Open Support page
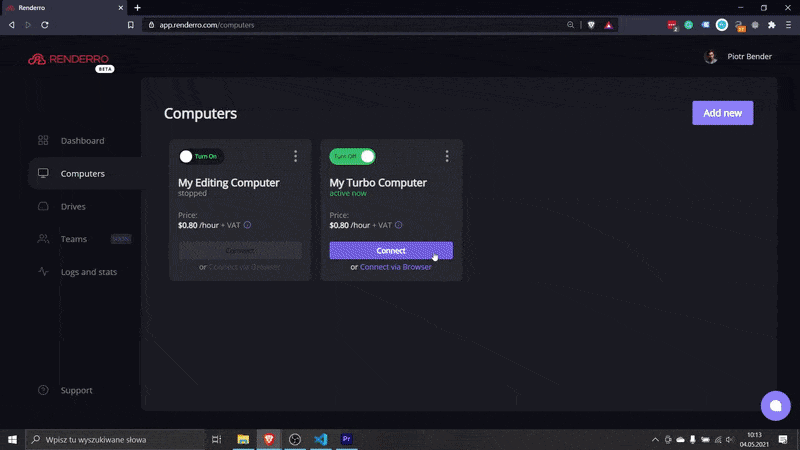 [77, 390]
